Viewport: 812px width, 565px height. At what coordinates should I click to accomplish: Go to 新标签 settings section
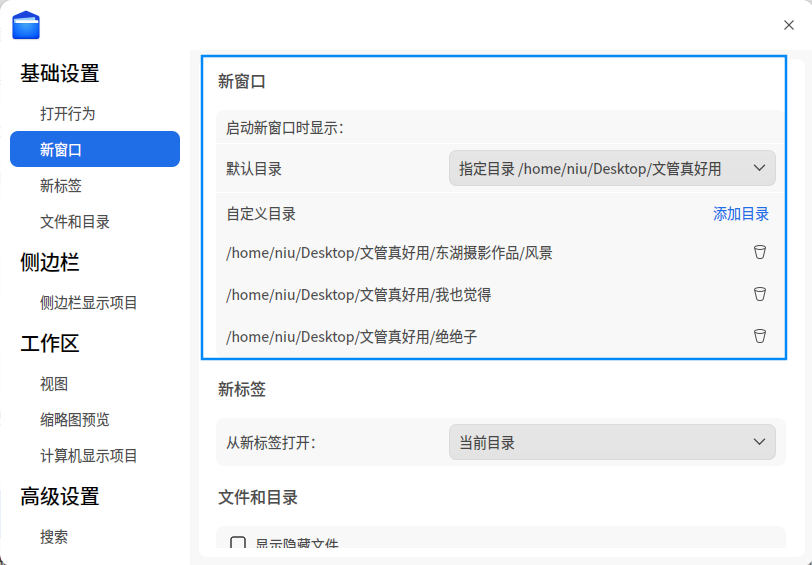(x=61, y=185)
